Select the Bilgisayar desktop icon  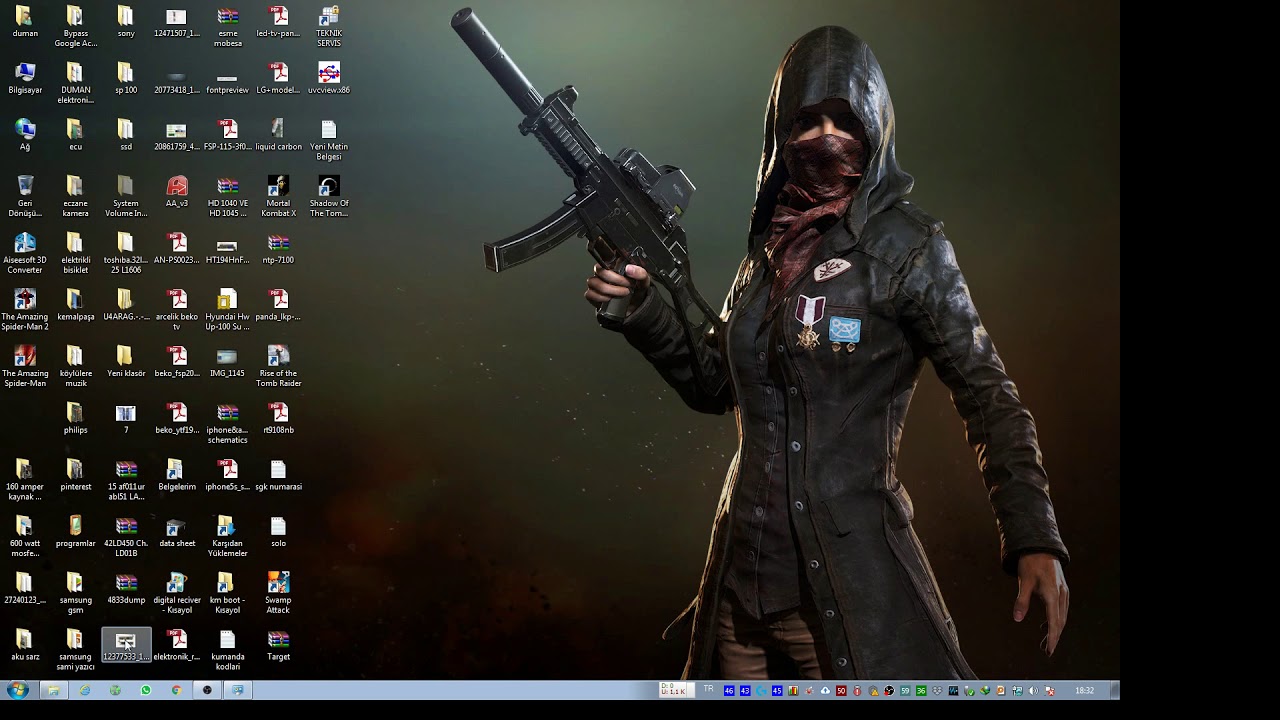tap(25, 79)
